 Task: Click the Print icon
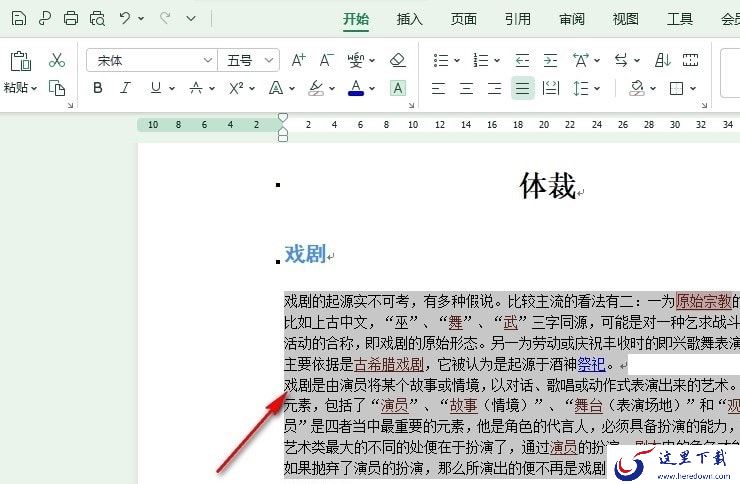point(71,18)
